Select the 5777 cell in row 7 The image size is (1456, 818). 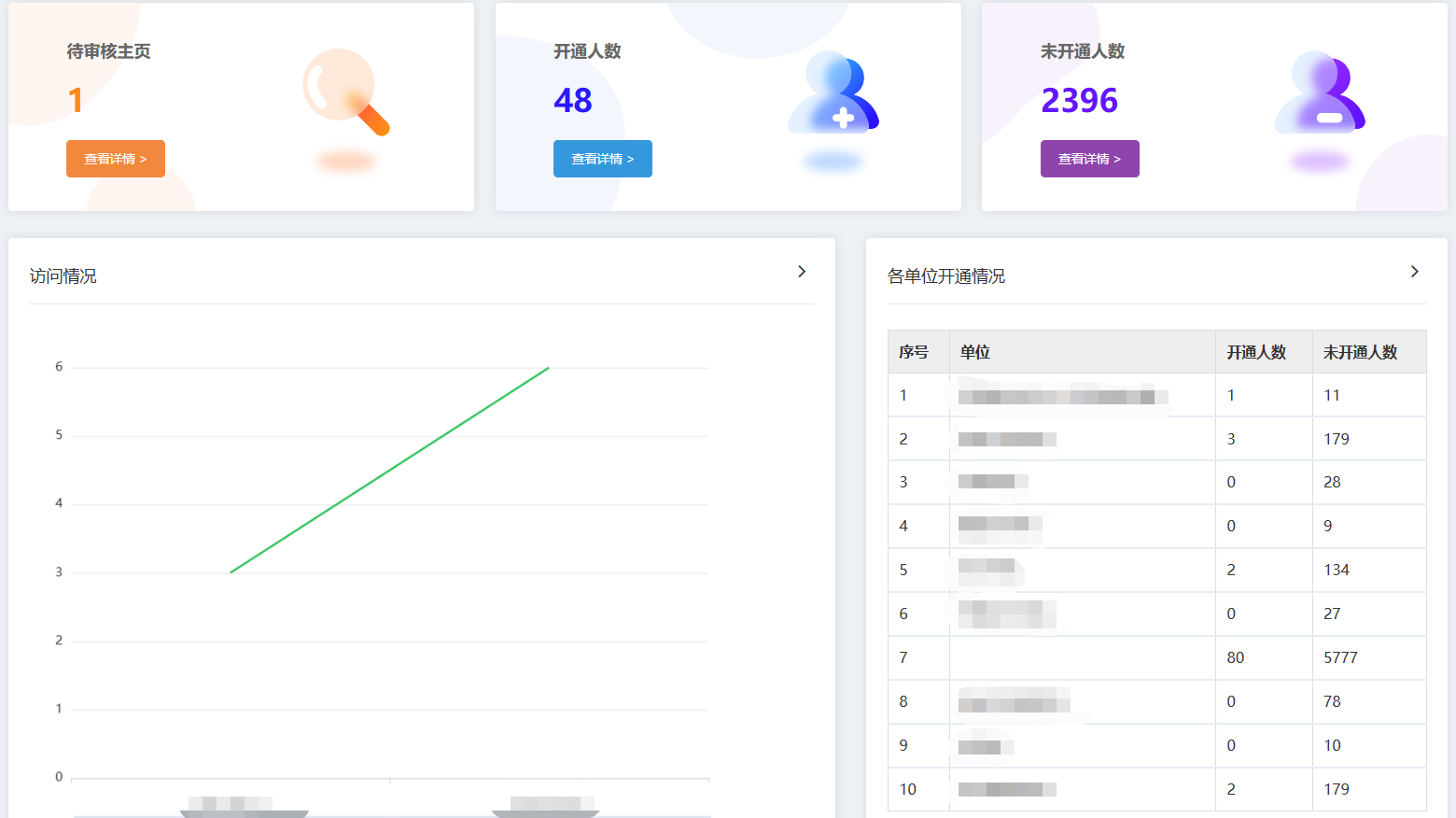coord(1340,657)
